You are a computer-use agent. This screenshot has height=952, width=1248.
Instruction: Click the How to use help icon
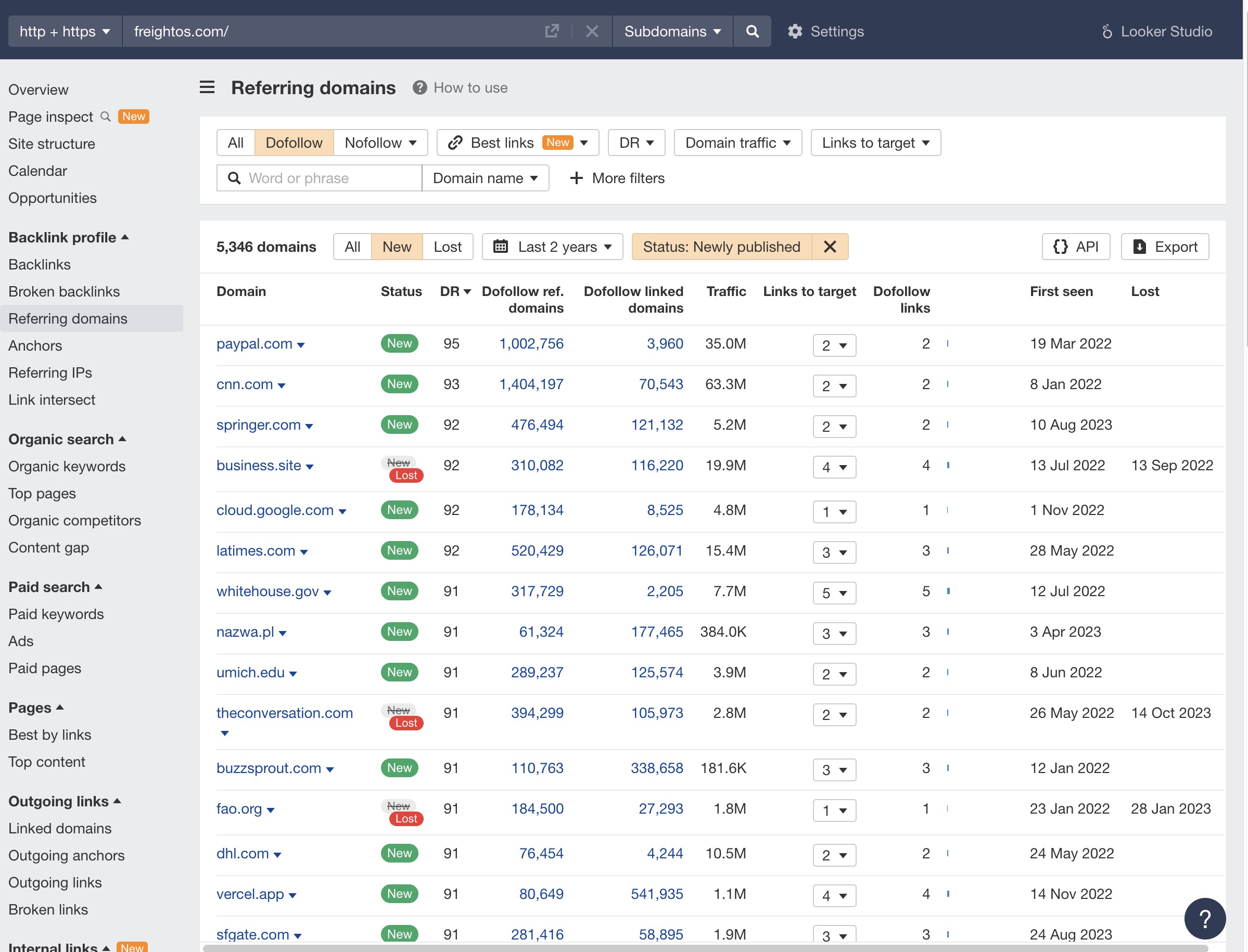419,87
